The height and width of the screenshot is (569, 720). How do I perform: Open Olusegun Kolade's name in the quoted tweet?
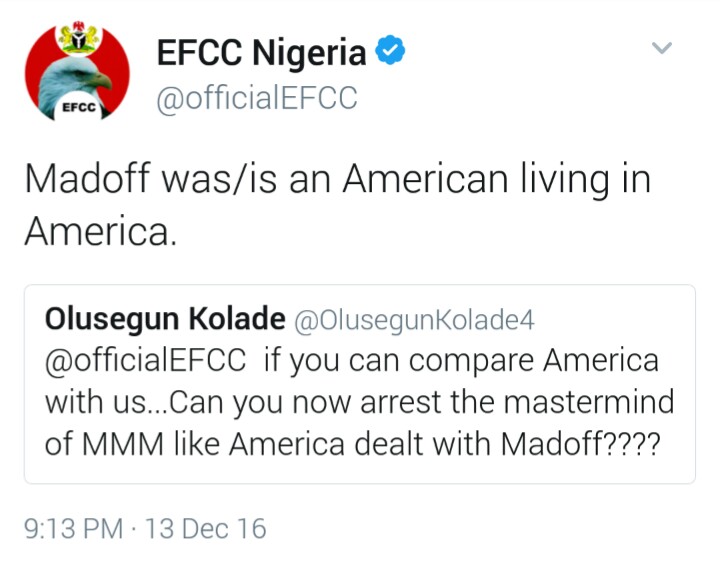(165, 318)
